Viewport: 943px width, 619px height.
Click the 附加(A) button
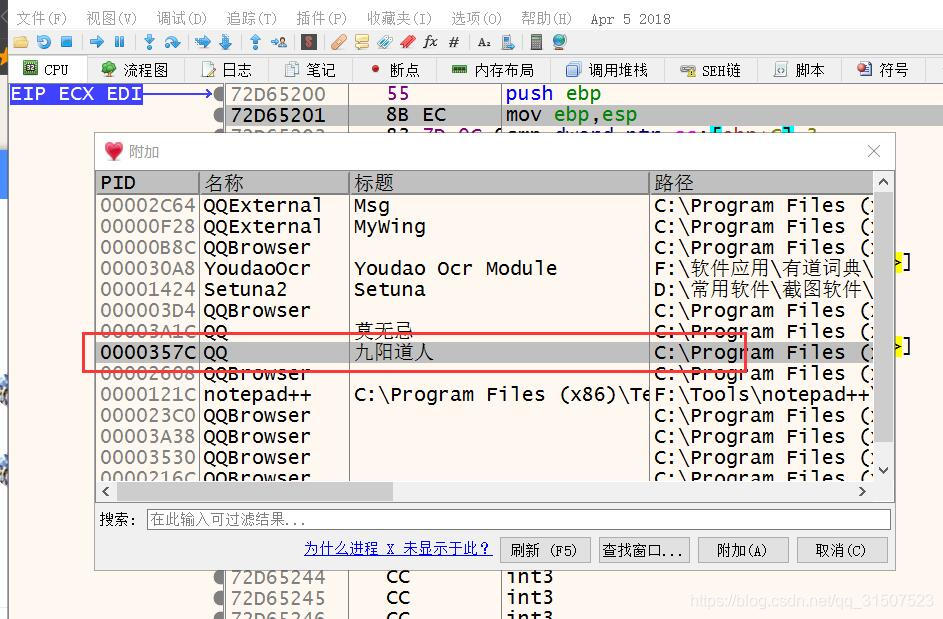(742, 550)
